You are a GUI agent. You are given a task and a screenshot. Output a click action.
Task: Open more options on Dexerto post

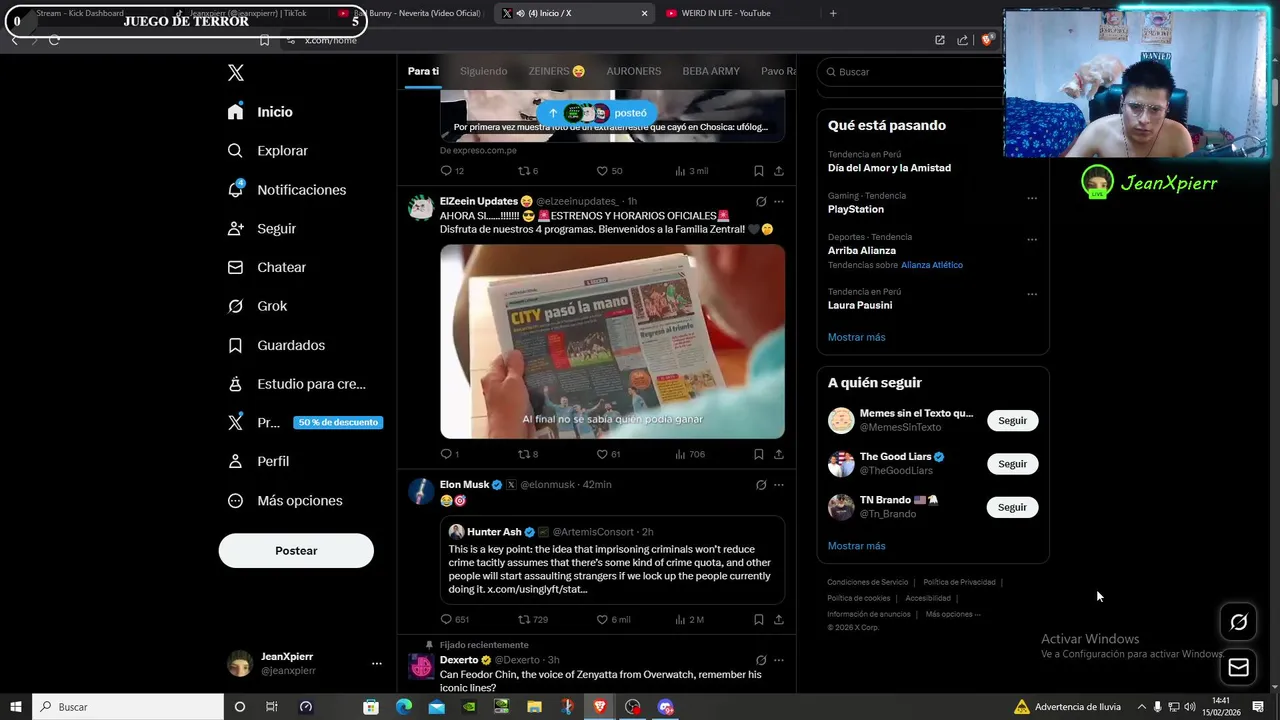(x=778, y=660)
